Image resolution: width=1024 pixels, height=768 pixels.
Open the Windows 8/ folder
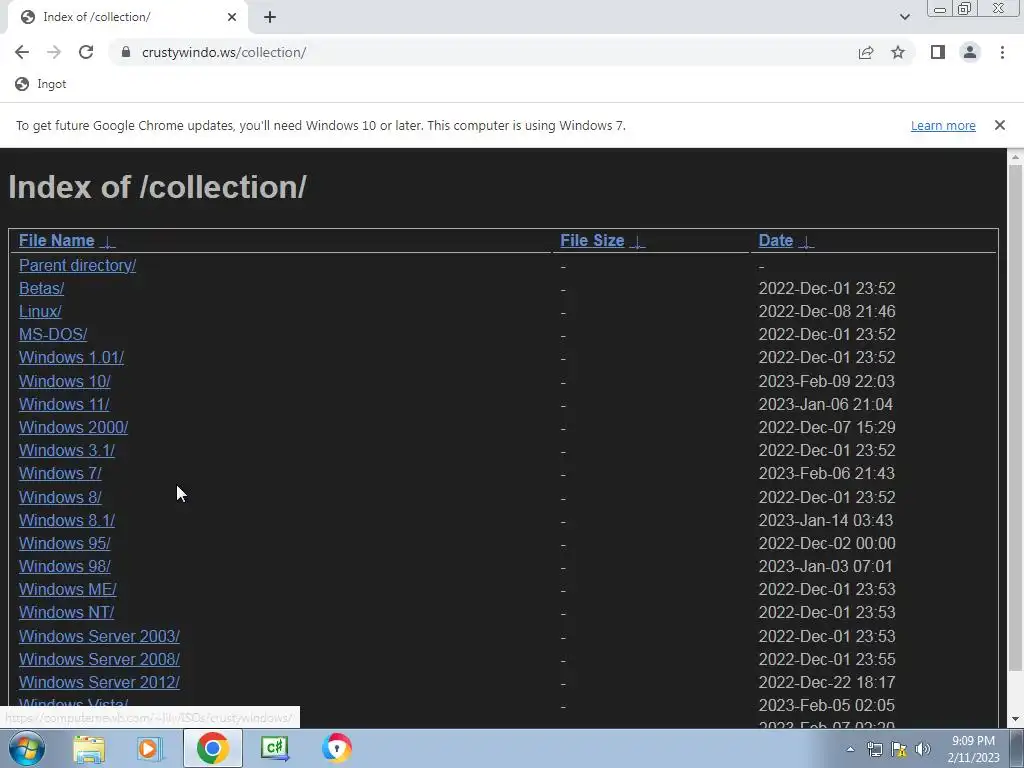(x=60, y=497)
